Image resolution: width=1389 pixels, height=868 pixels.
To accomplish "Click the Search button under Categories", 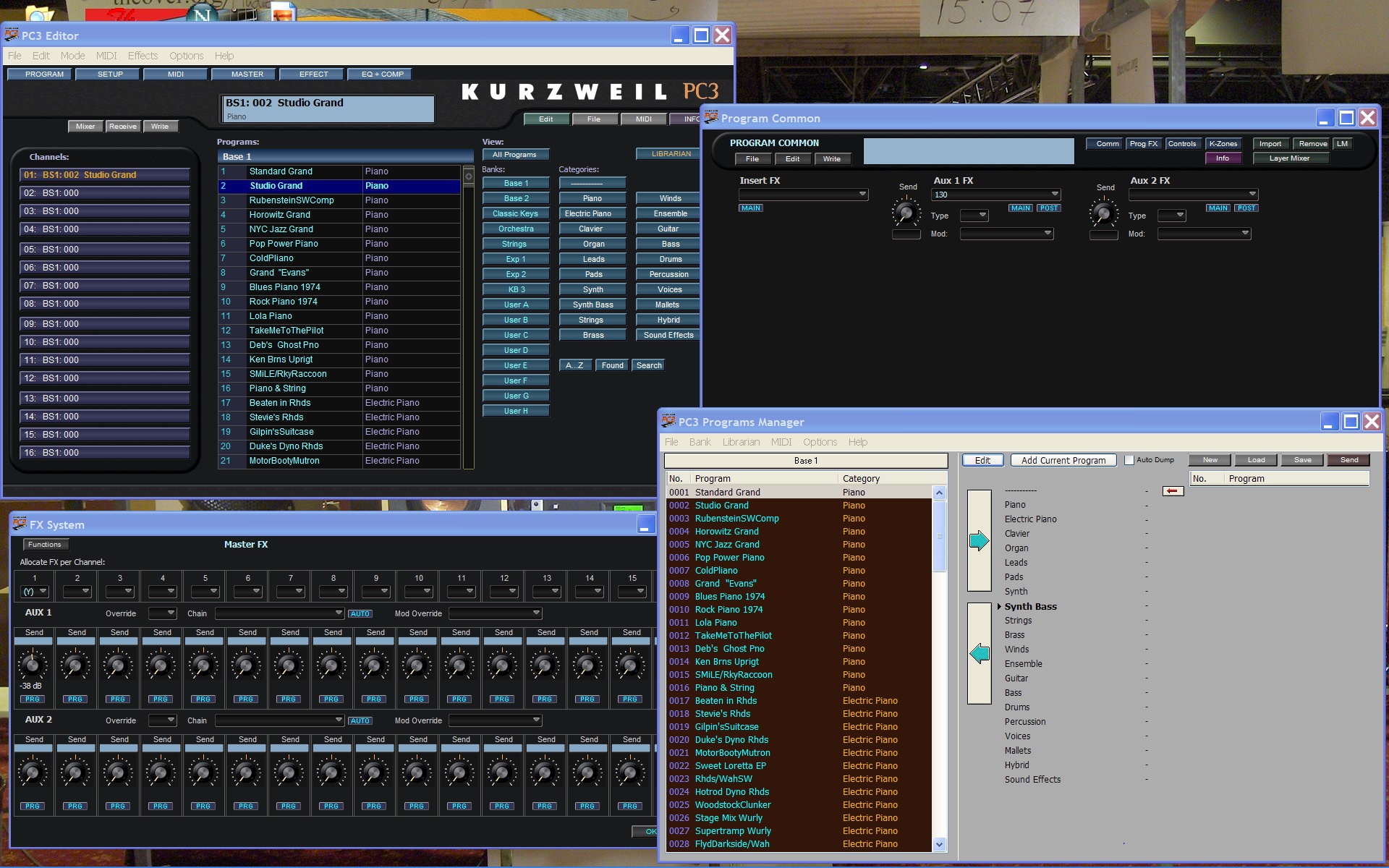I will (x=649, y=366).
